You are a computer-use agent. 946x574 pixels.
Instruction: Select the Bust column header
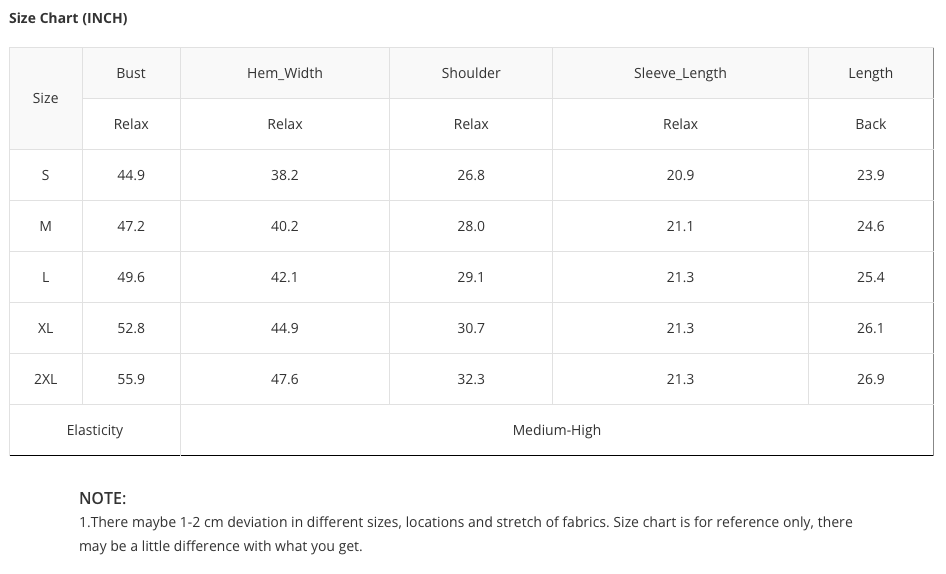131,73
